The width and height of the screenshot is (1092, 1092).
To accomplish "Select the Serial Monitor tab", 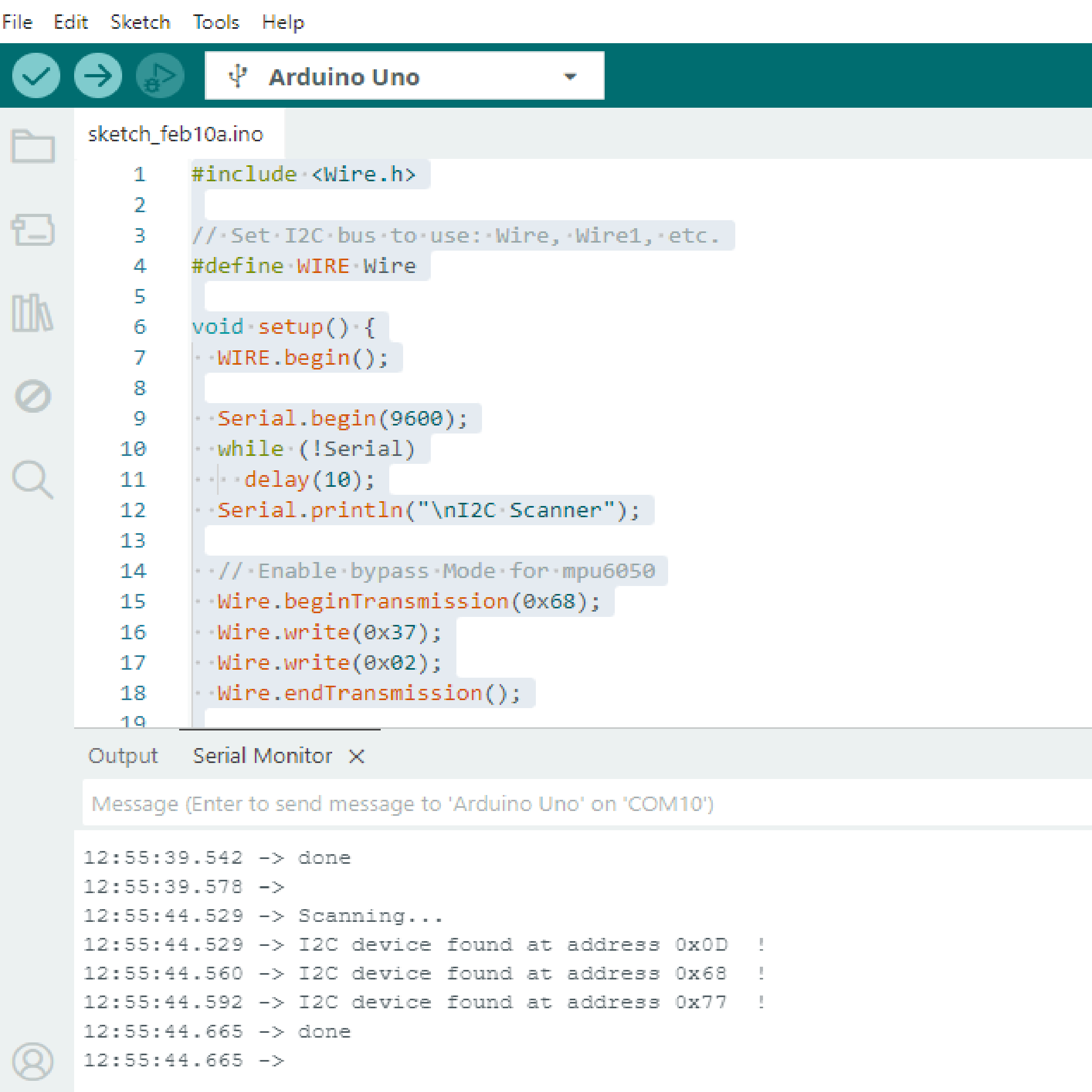I will pos(262,756).
